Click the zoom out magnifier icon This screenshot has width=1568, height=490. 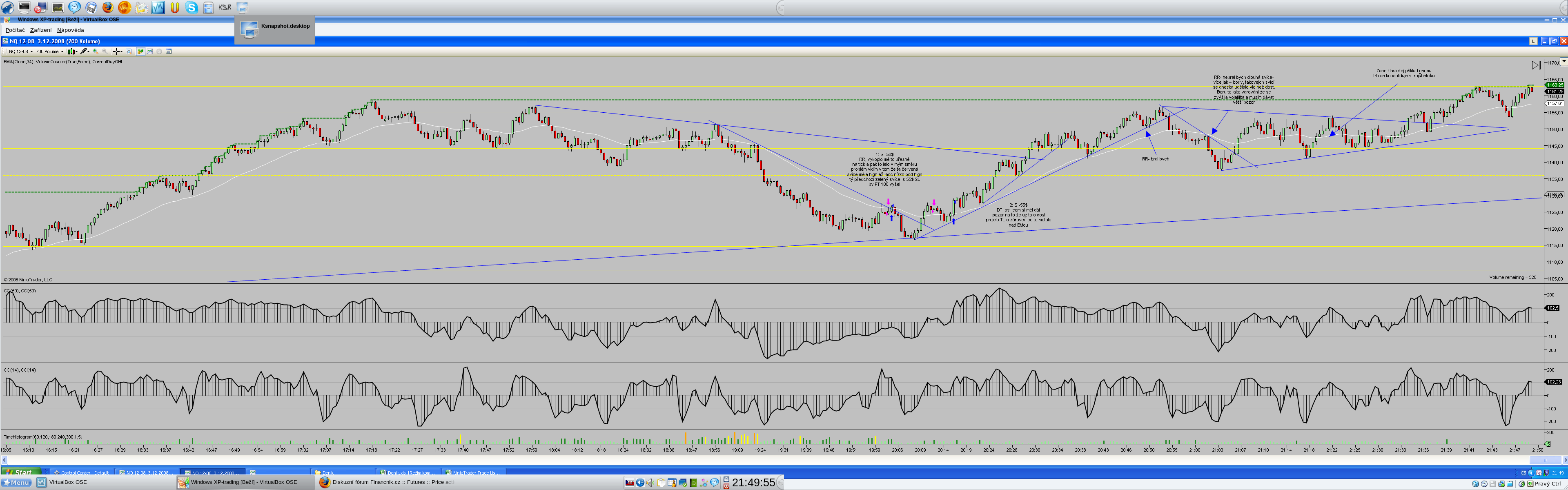[105, 52]
